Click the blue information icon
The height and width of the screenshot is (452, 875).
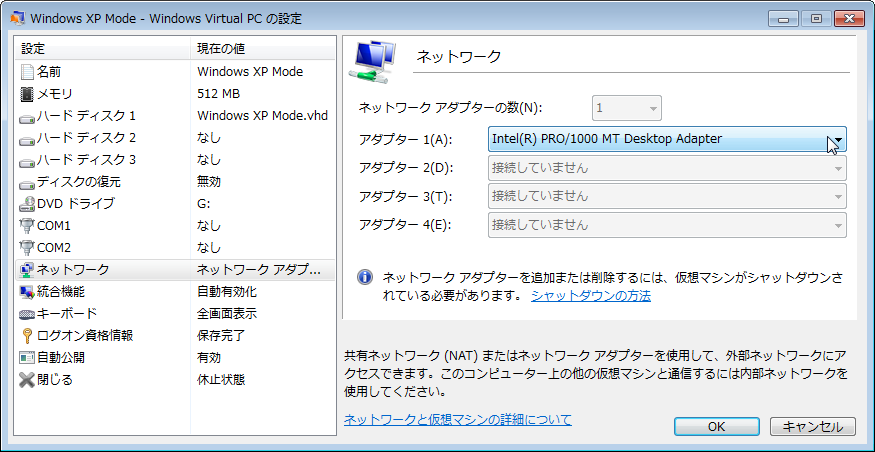pos(365,277)
